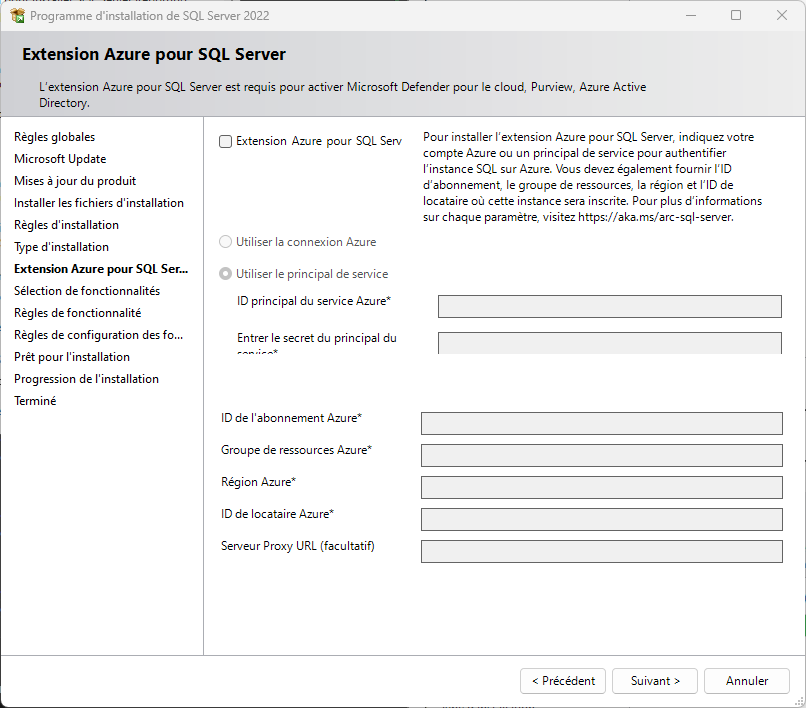Click the 'Serveur Proxy URL (facultatif)' field

[601, 551]
